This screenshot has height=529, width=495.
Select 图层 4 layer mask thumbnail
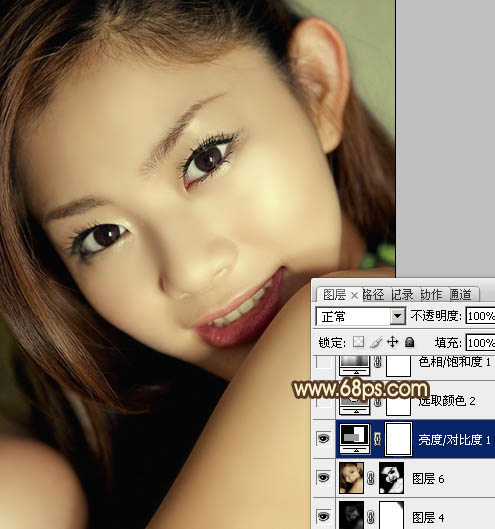[x=391, y=515]
